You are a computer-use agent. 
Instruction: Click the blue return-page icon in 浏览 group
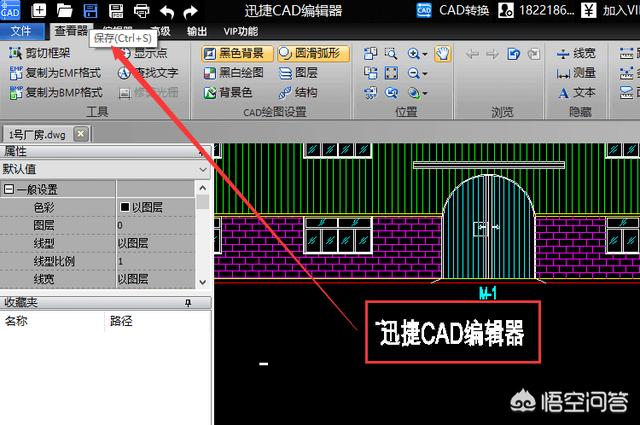[x=513, y=53]
